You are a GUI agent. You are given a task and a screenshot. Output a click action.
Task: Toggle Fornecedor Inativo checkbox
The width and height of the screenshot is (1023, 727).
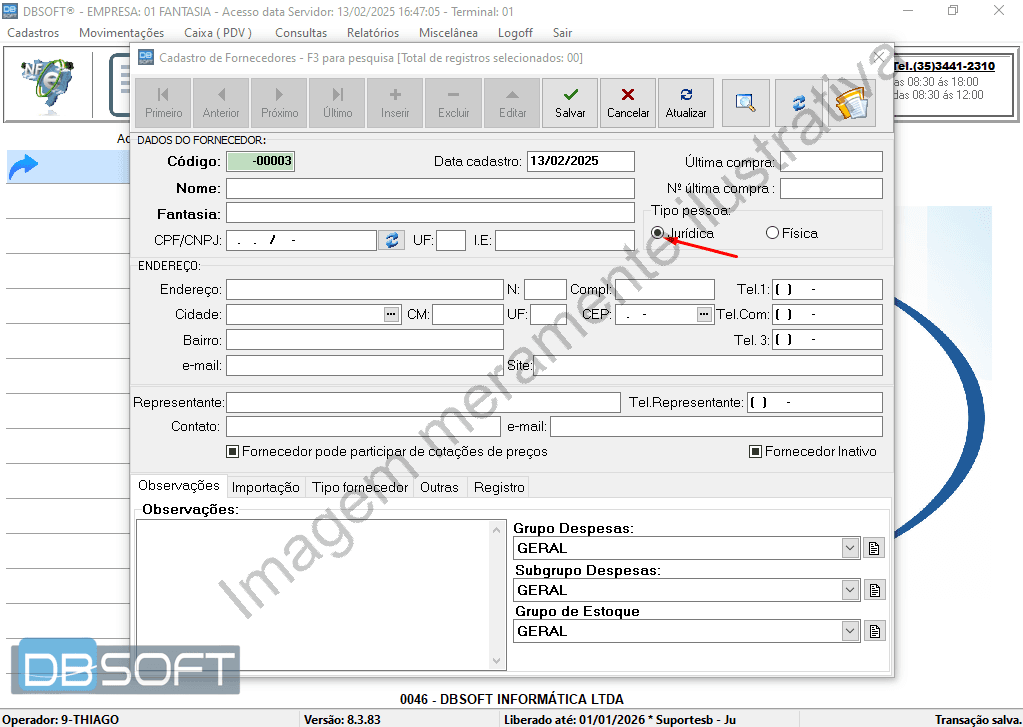pyautogui.click(x=756, y=452)
